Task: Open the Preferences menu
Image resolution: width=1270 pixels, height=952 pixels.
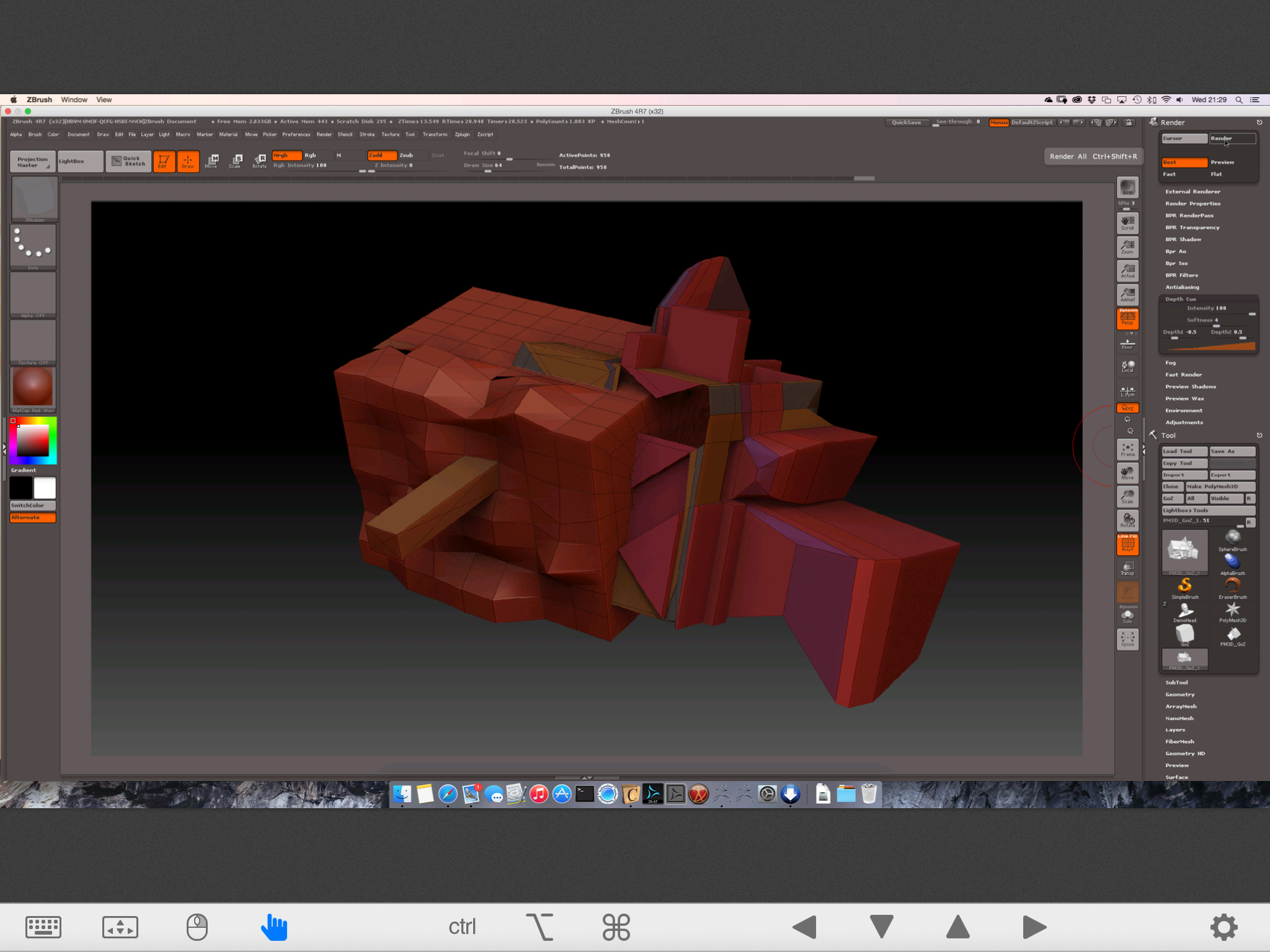Action: click(296, 134)
